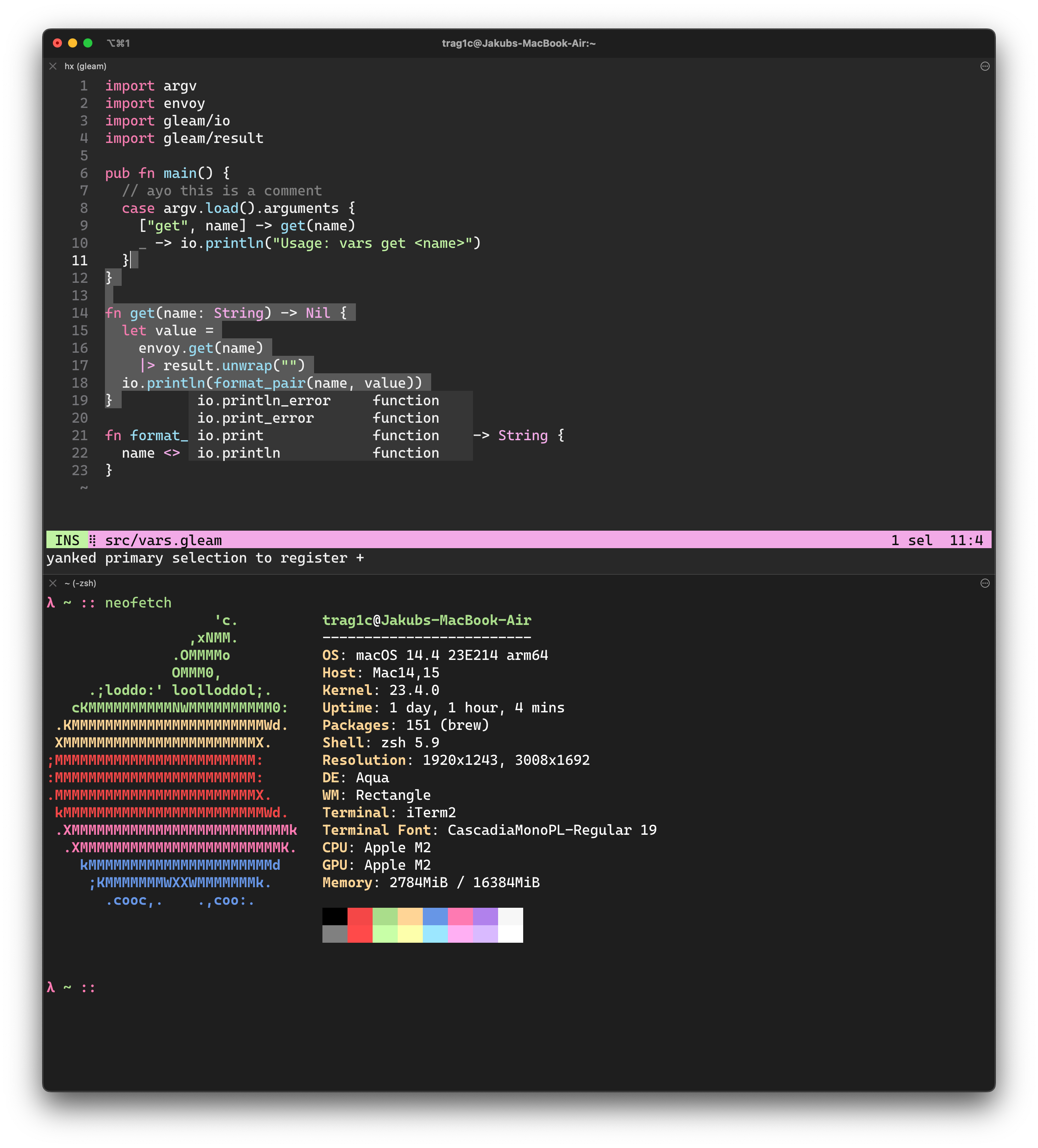Click 'gleam/io' on line 3

(x=197, y=121)
